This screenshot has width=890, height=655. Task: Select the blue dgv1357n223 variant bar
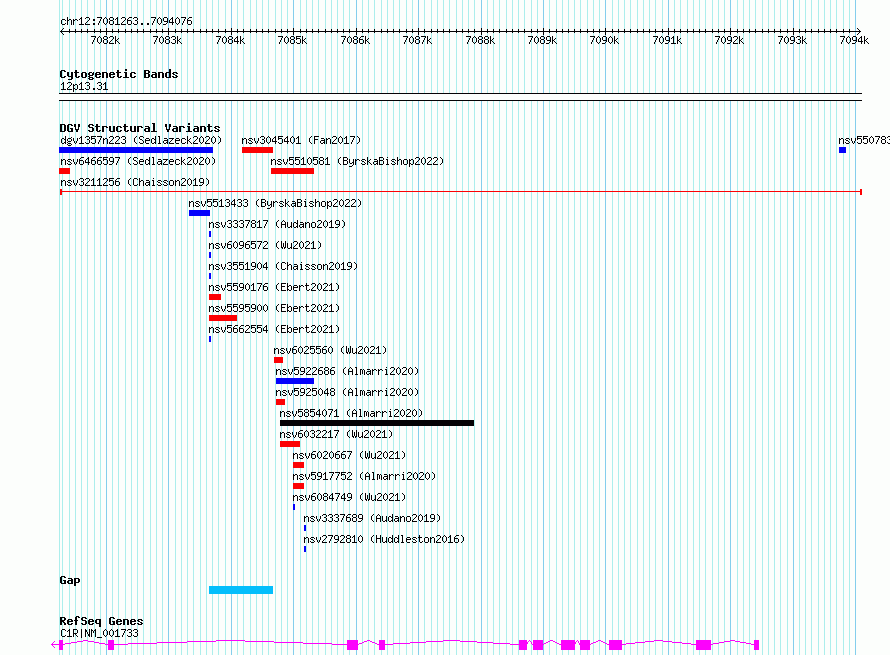pos(136,150)
